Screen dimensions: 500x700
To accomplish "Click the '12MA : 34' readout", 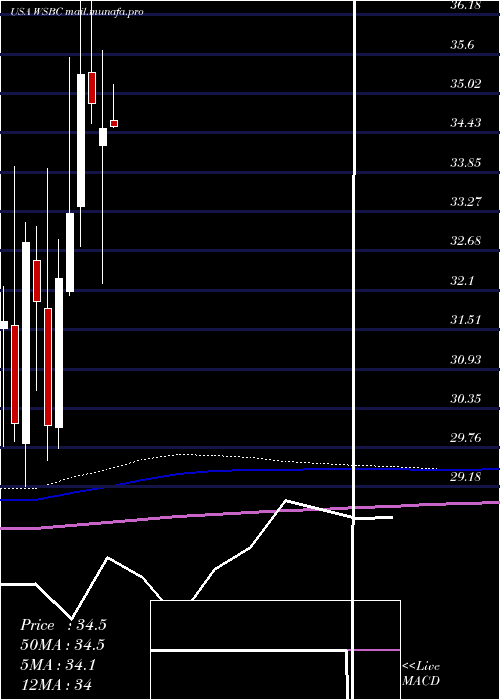I will coord(56,684).
